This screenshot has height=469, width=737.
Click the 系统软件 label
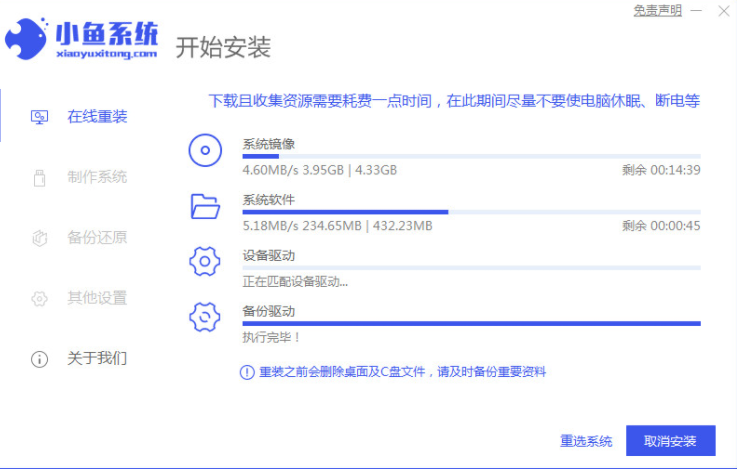click(268, 200)
